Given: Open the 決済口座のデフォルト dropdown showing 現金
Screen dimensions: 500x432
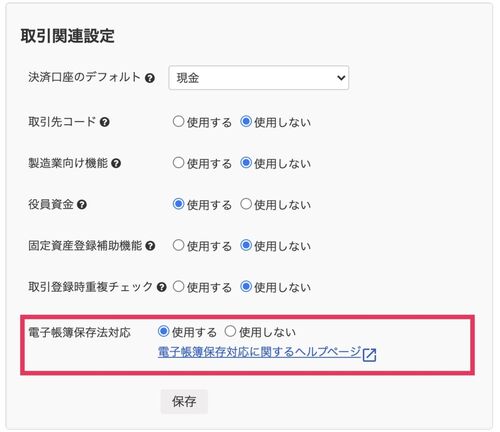Looking at the screenshot, I should (259, 78).
